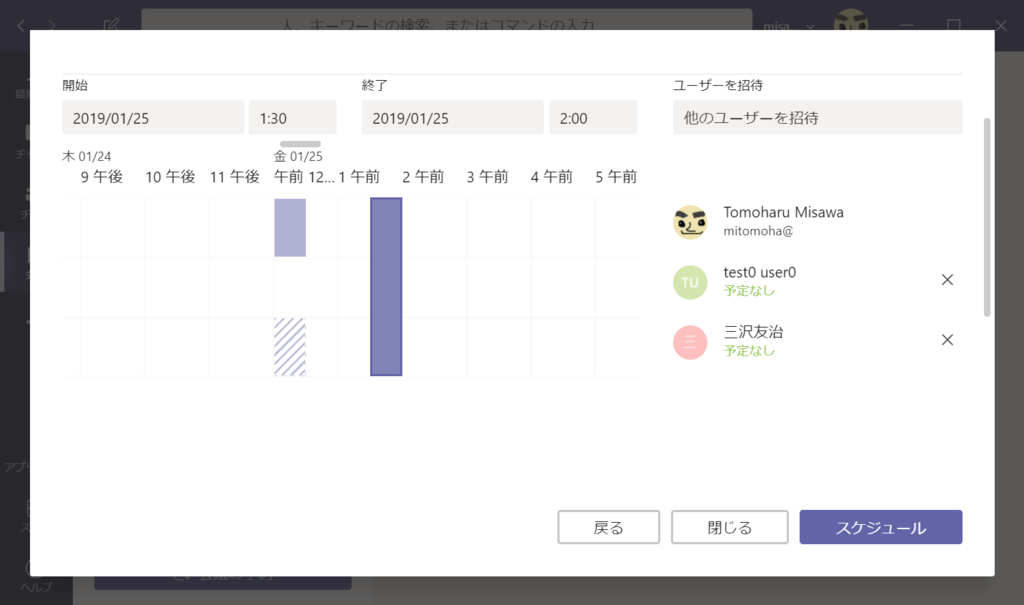
Task: Click the test0 user0 avatar
Action: coord(689,281)
